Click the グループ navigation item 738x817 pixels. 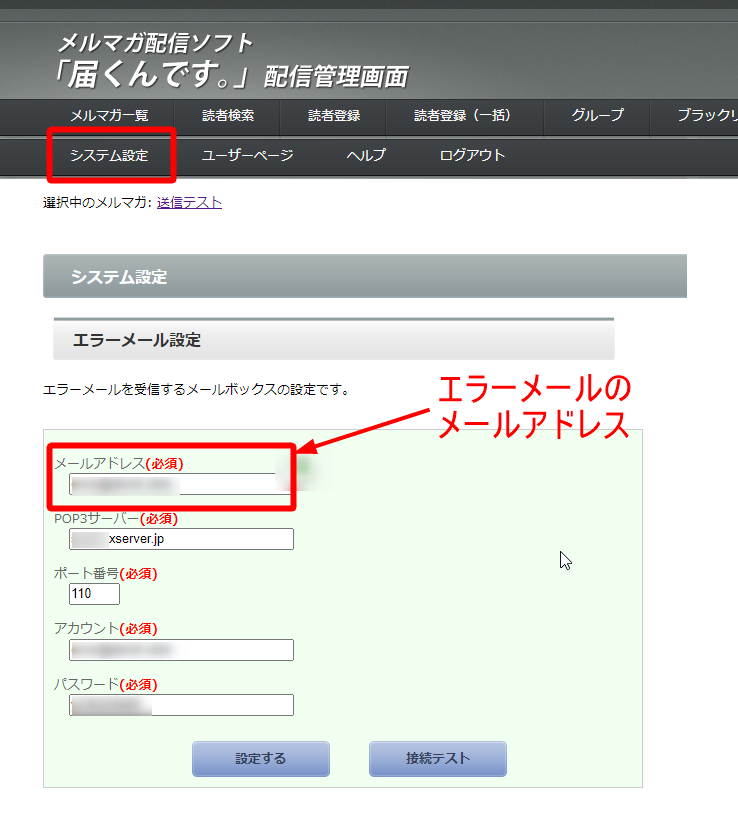tap(597, 115)
